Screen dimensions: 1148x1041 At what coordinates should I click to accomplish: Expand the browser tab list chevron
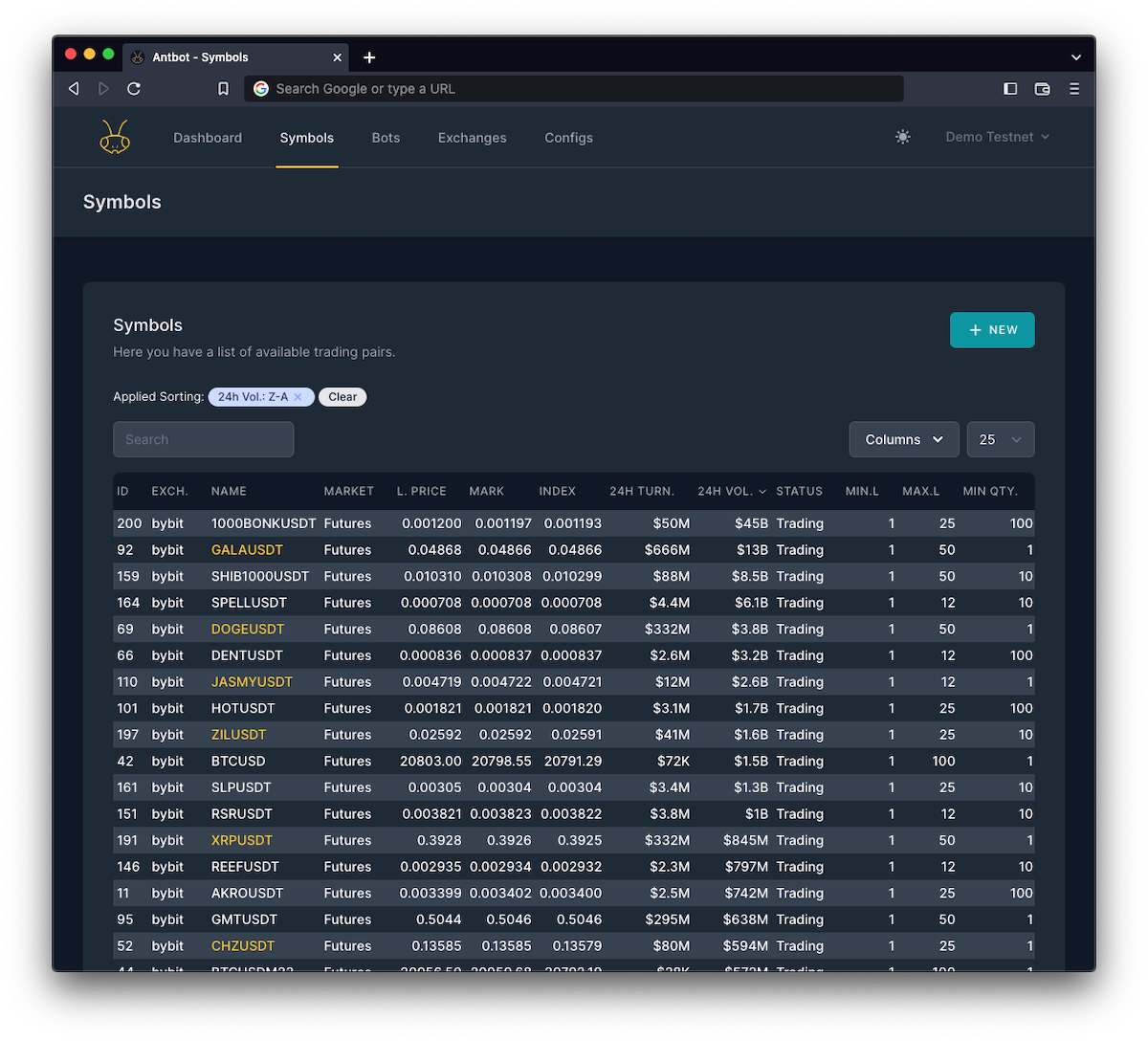1076,57
